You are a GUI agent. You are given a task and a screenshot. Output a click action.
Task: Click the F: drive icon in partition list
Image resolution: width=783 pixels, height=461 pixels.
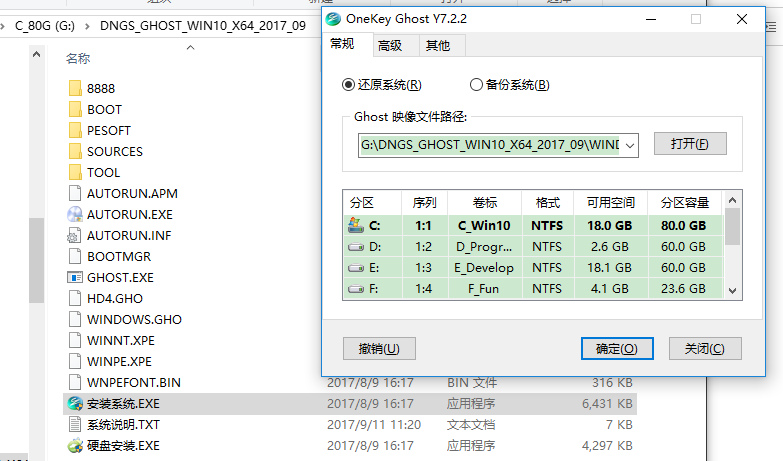pos(356,289)
